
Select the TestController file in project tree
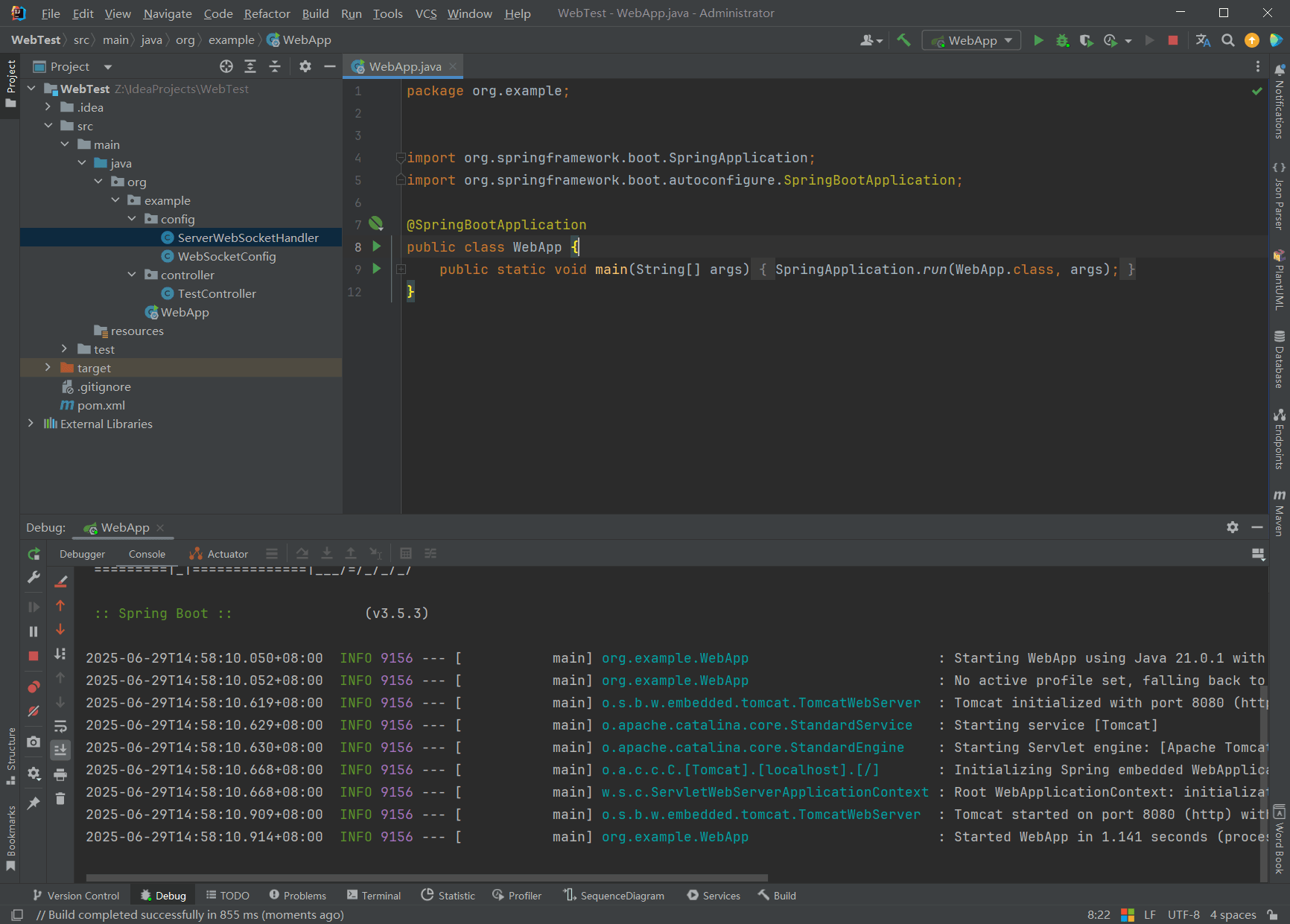point(217,293)
